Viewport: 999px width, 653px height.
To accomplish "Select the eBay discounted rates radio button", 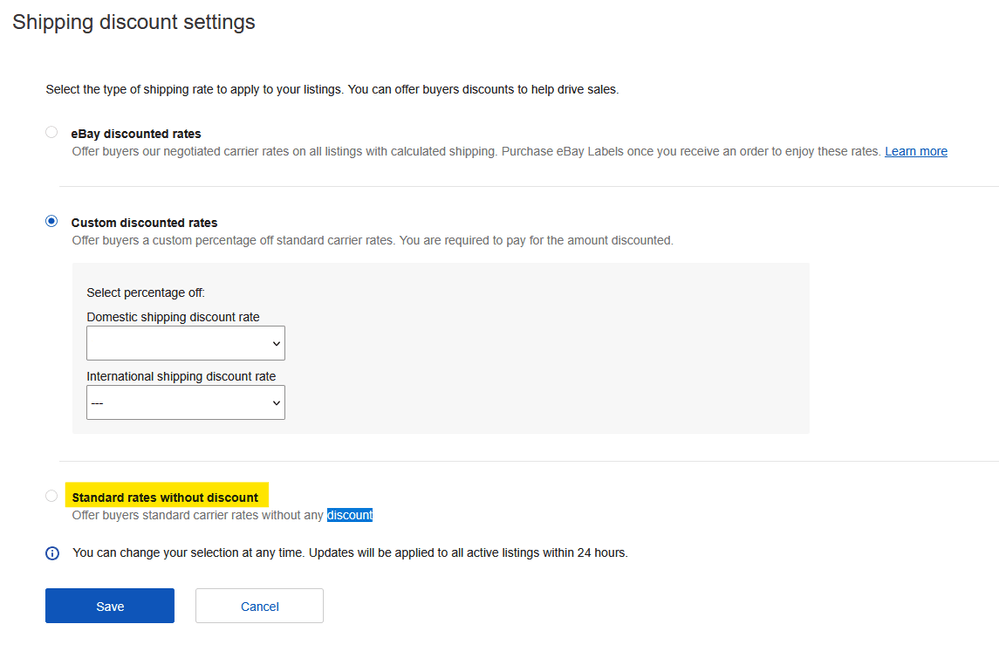I will pyautogui.click(x=52, y=132).
